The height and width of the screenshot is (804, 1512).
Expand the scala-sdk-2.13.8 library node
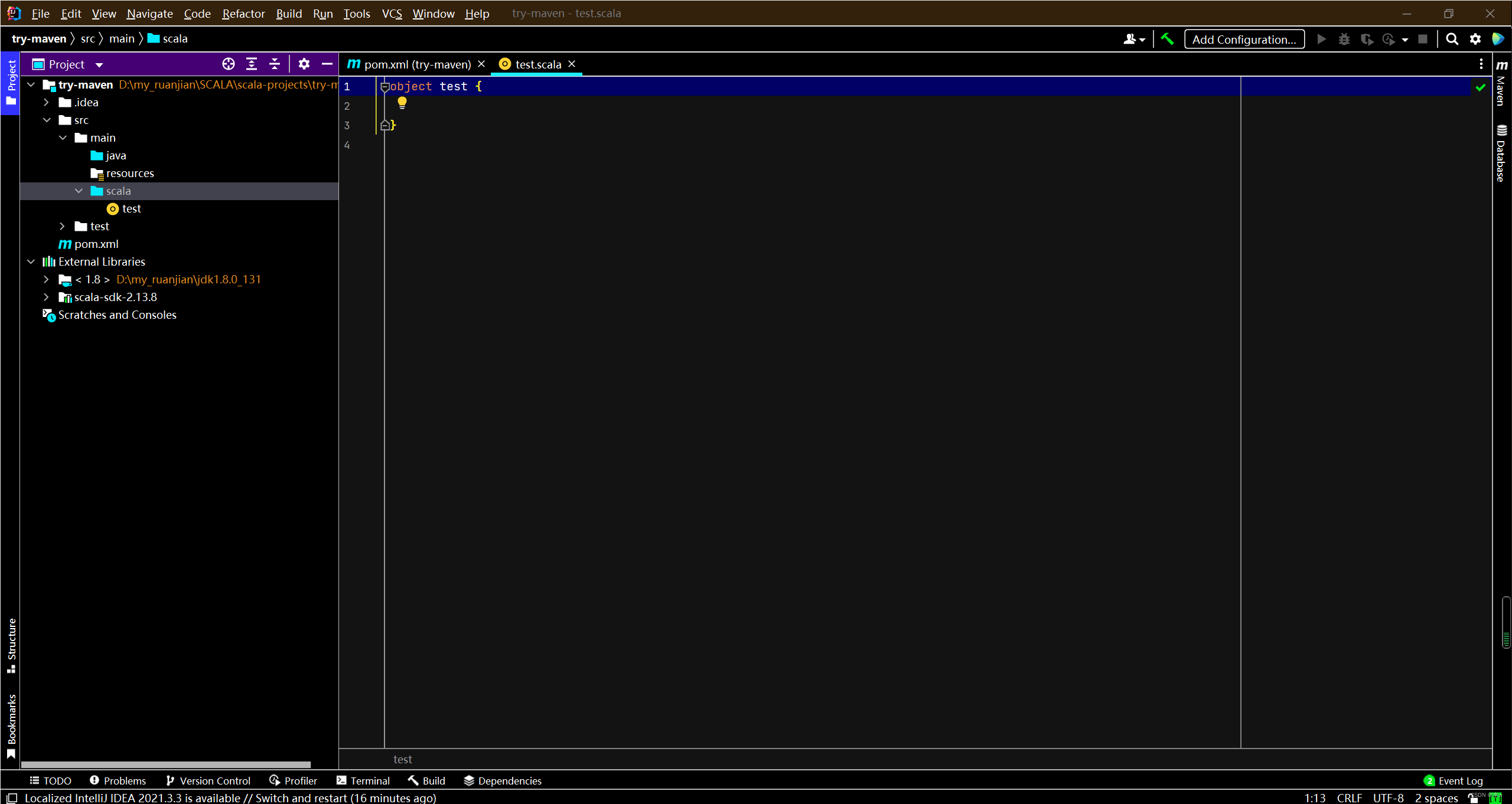pyautogui.click(x=46, y=297)
